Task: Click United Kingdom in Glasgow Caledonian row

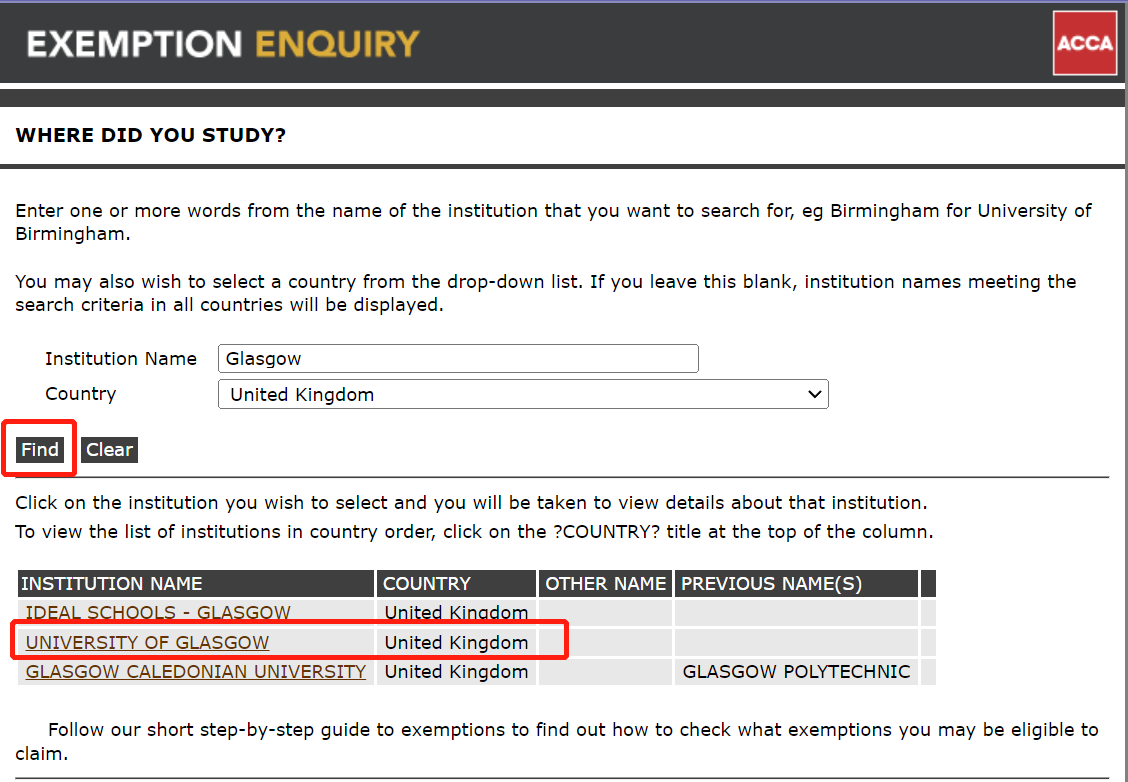Action: [x=456, y=672]
